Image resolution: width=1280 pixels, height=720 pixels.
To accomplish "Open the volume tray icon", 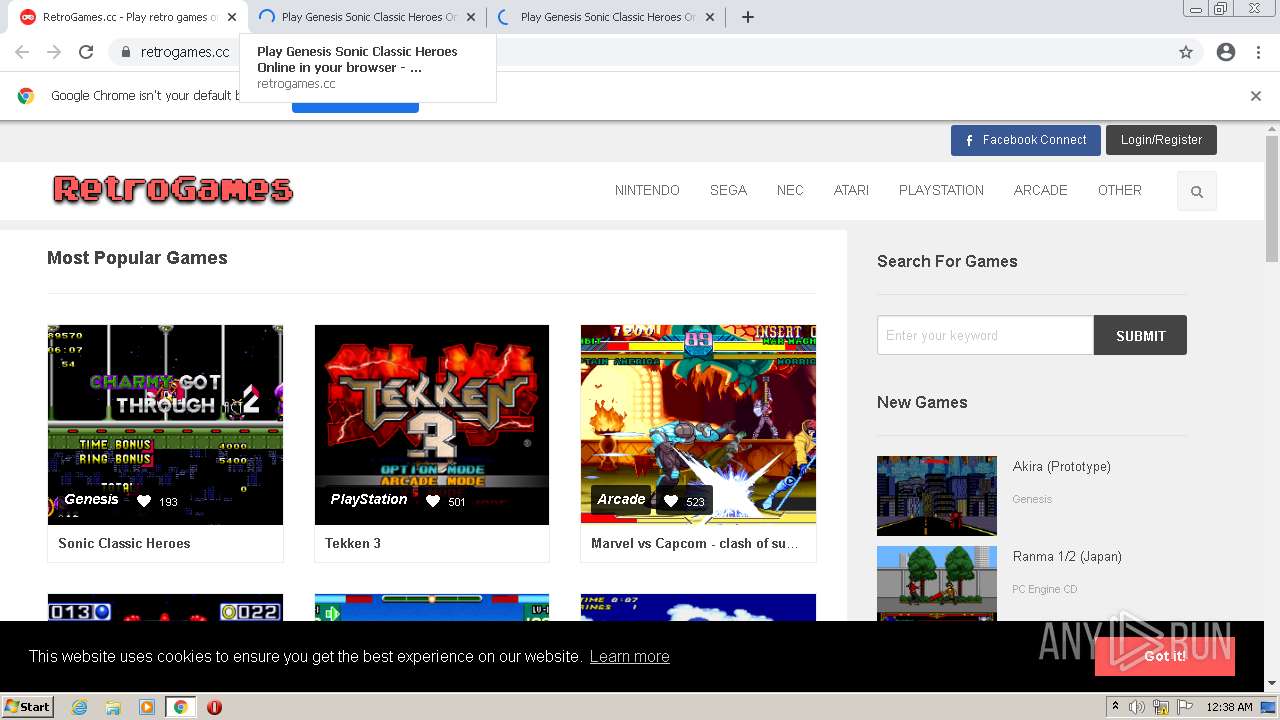I will [x=1137, y=707].
